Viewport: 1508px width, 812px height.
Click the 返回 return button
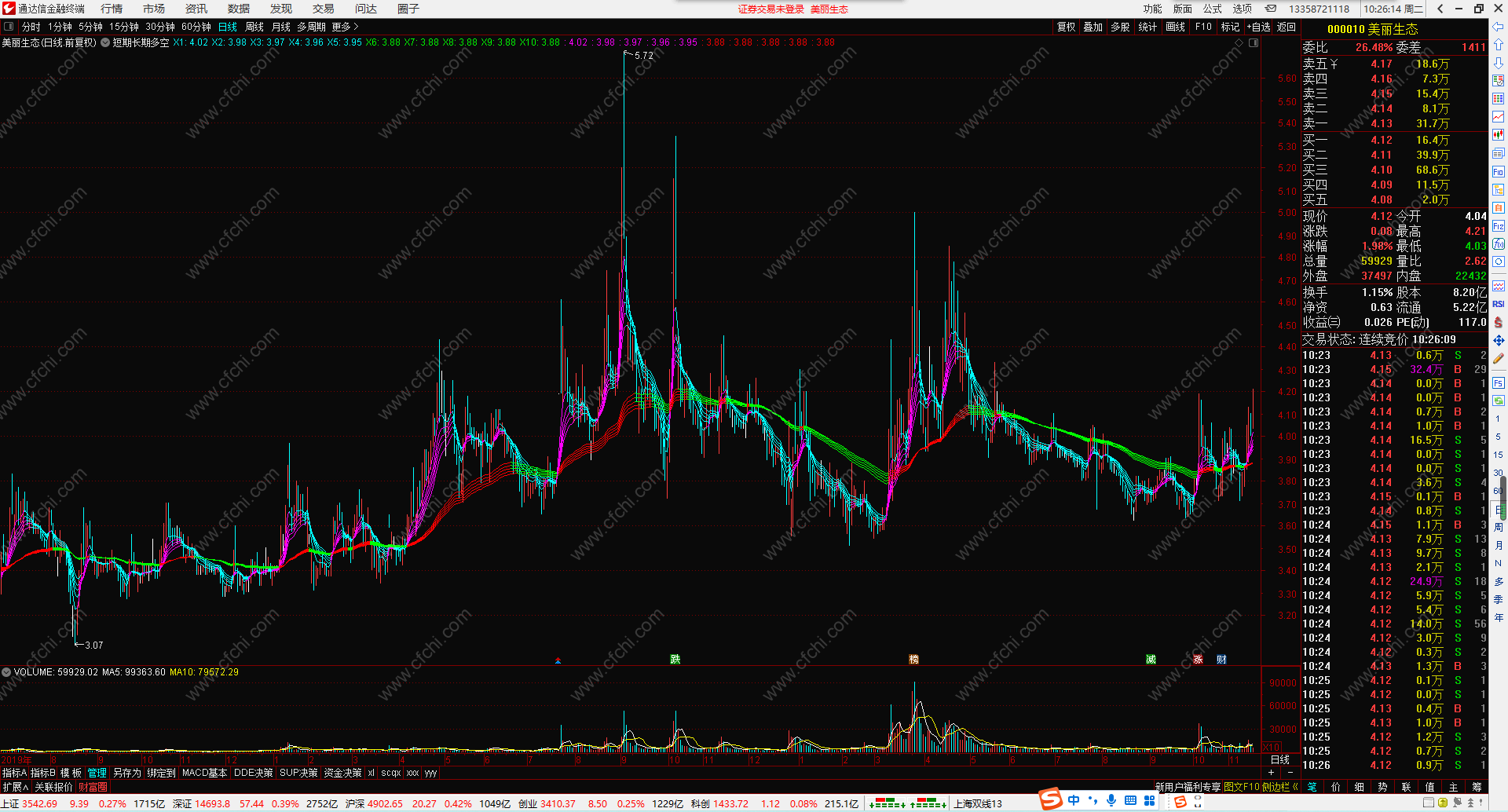click(1287, 27)
